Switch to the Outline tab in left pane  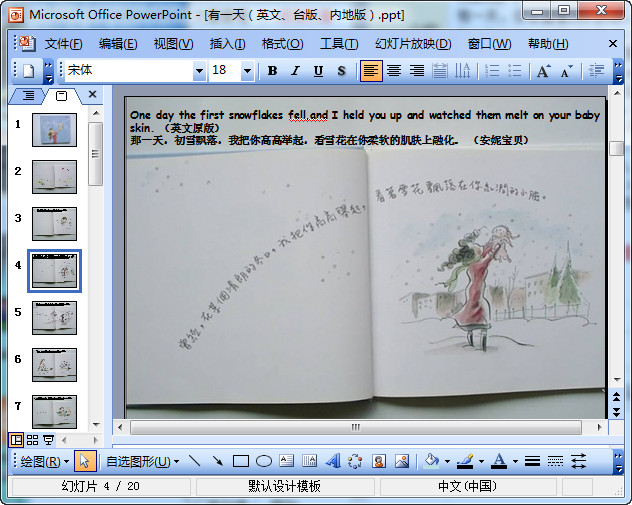point(28,95)
